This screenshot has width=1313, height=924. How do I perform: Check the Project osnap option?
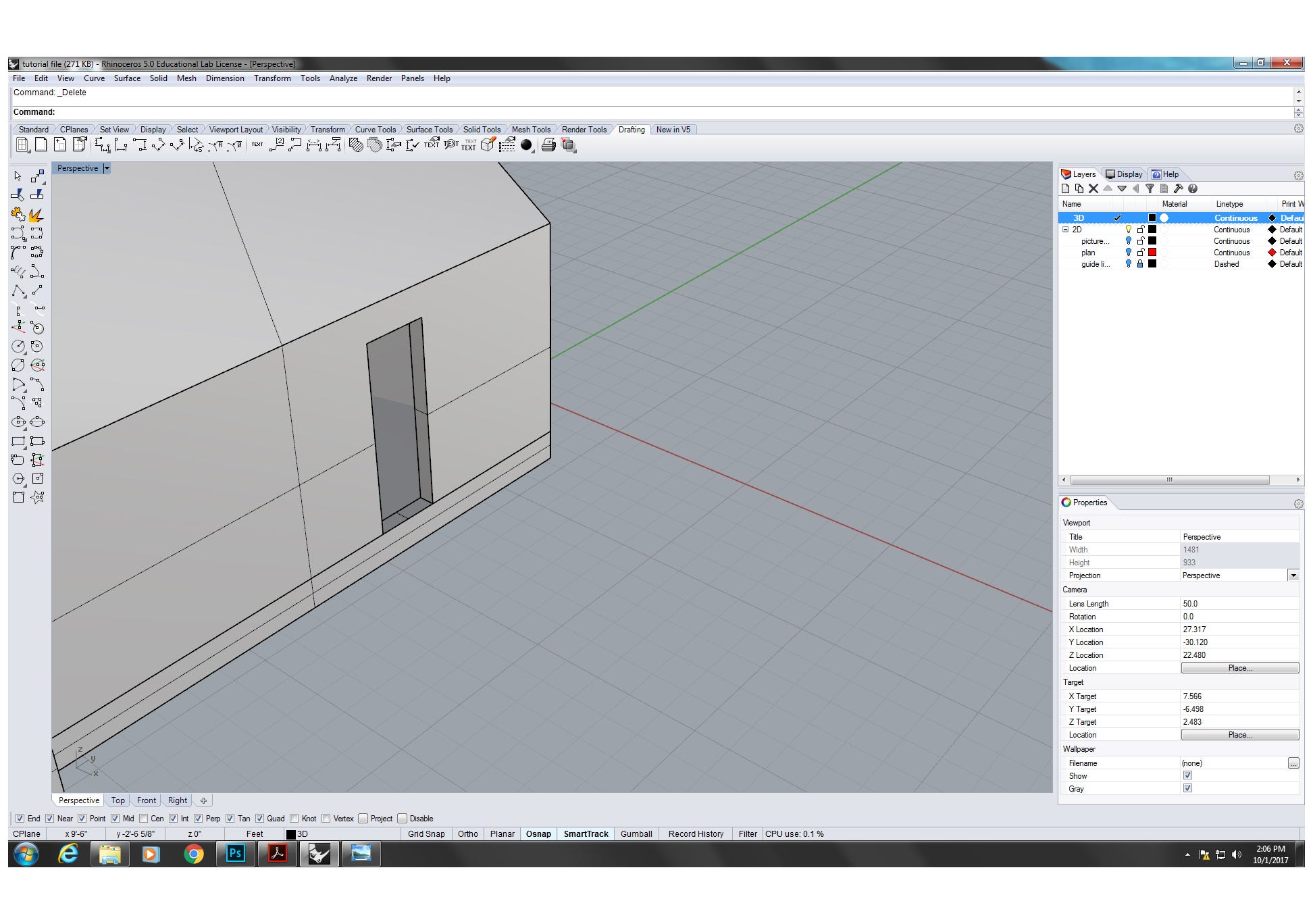pos(363,819)
